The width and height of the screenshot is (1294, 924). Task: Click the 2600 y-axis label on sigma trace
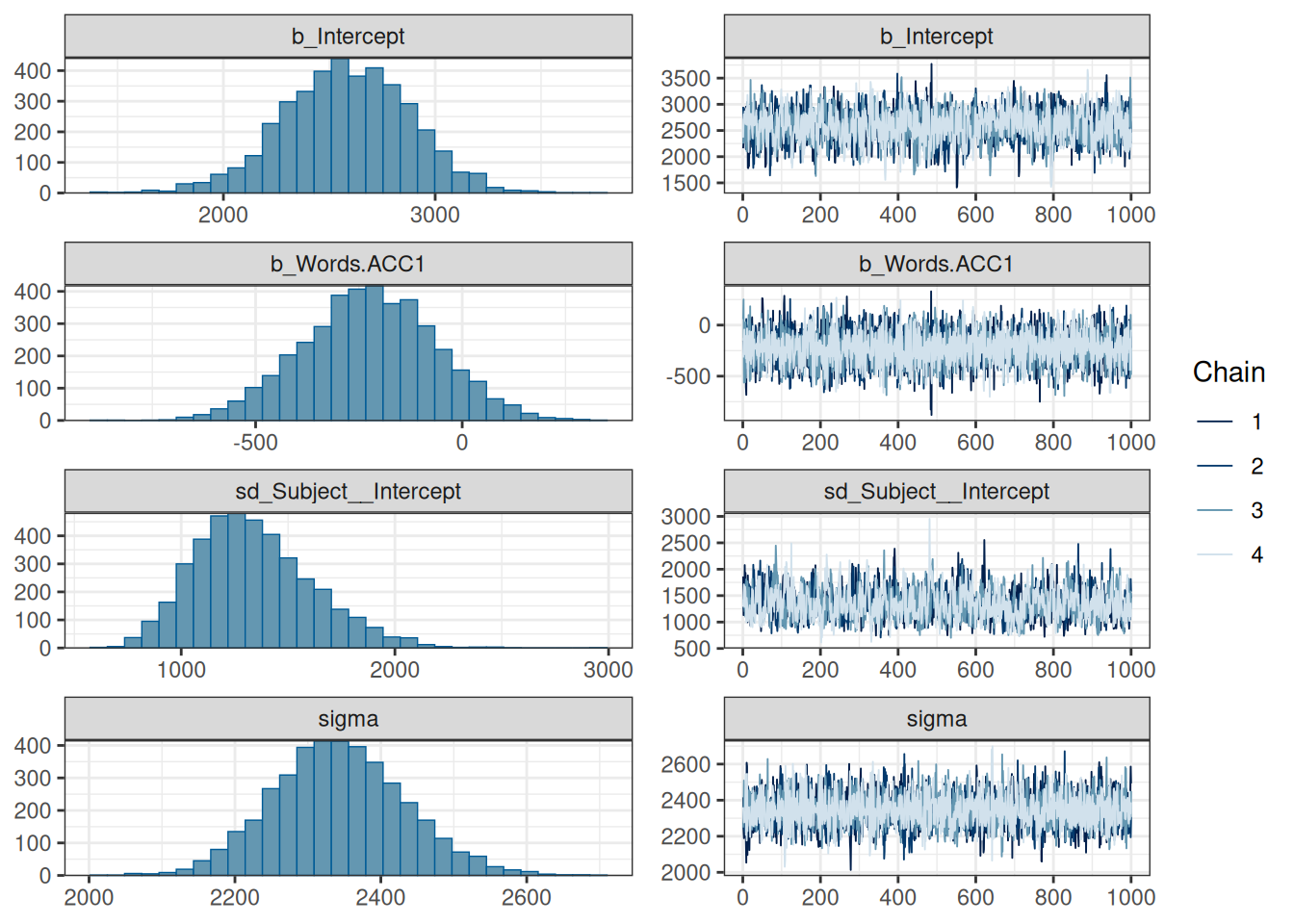[x=686, y=764]
